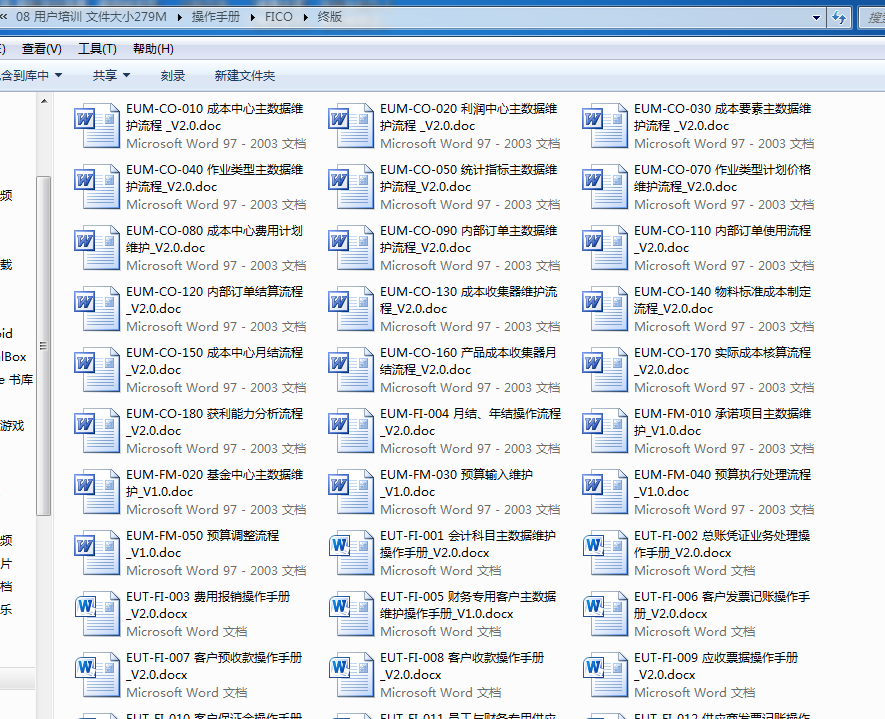Open the 帮助(H) menu
885x719 pixels.
pos(153,49)
